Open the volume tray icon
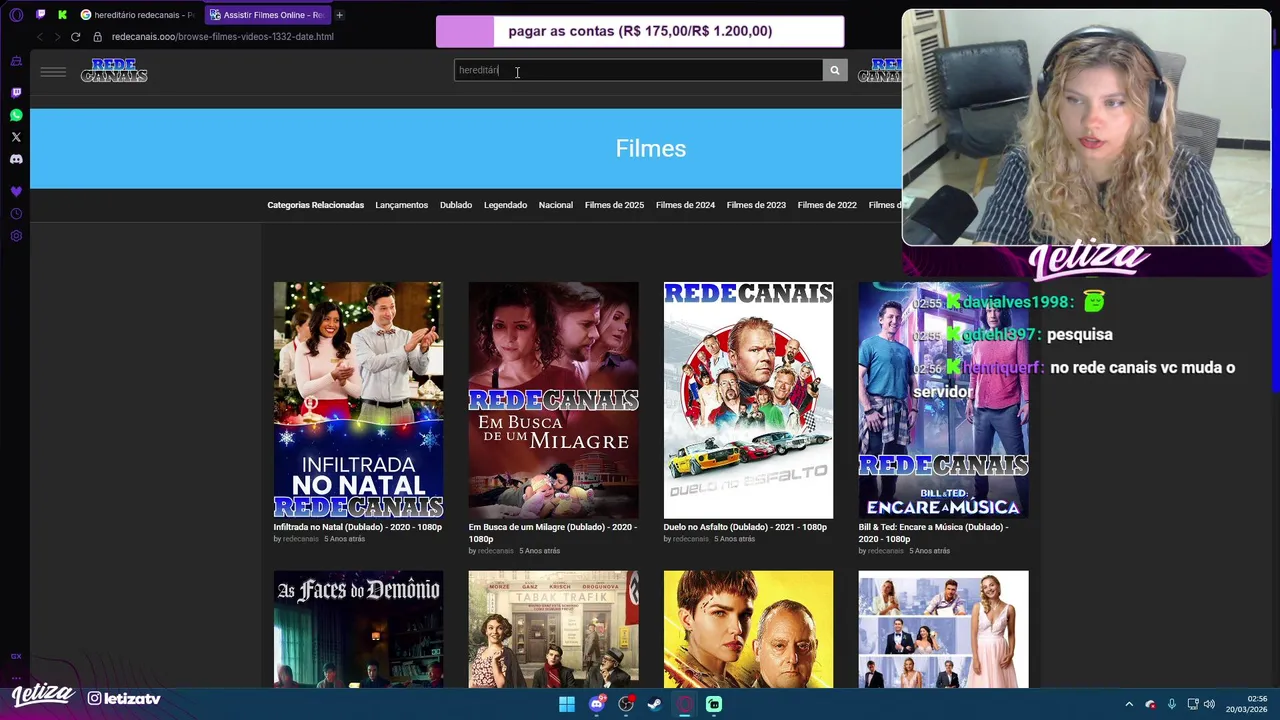 (1209, 704)
